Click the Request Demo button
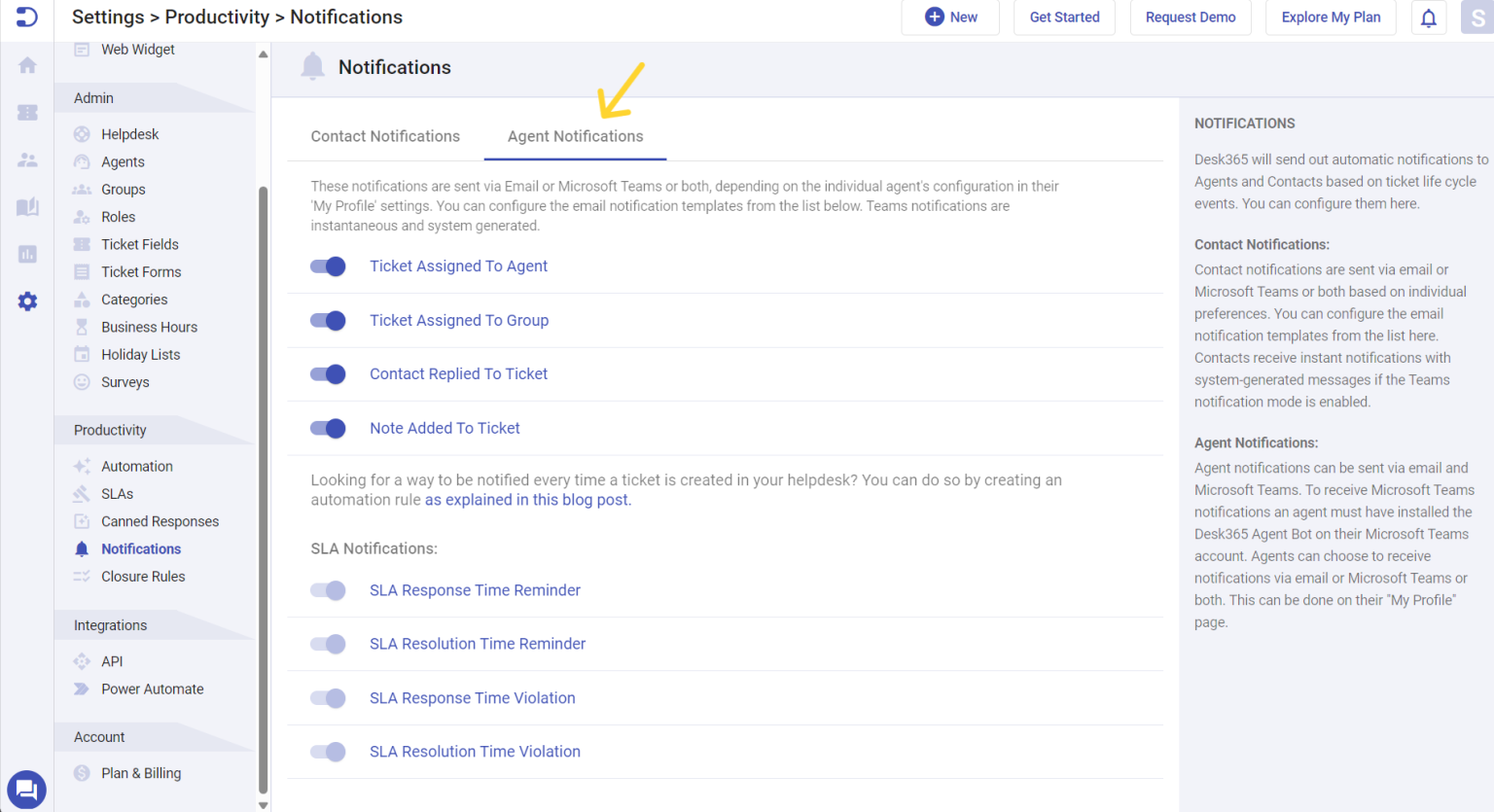The image size is (1494, 812). pyautogui.click(x=1190, y=18)
